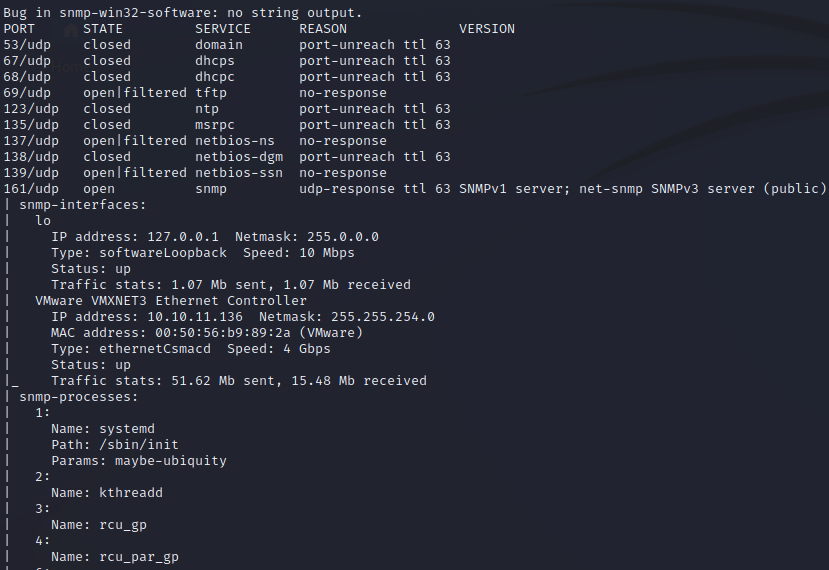Viewport: 829px width, 570px height.
Task: Click the snmp-interfaces heading line
Action: point(82,205)
